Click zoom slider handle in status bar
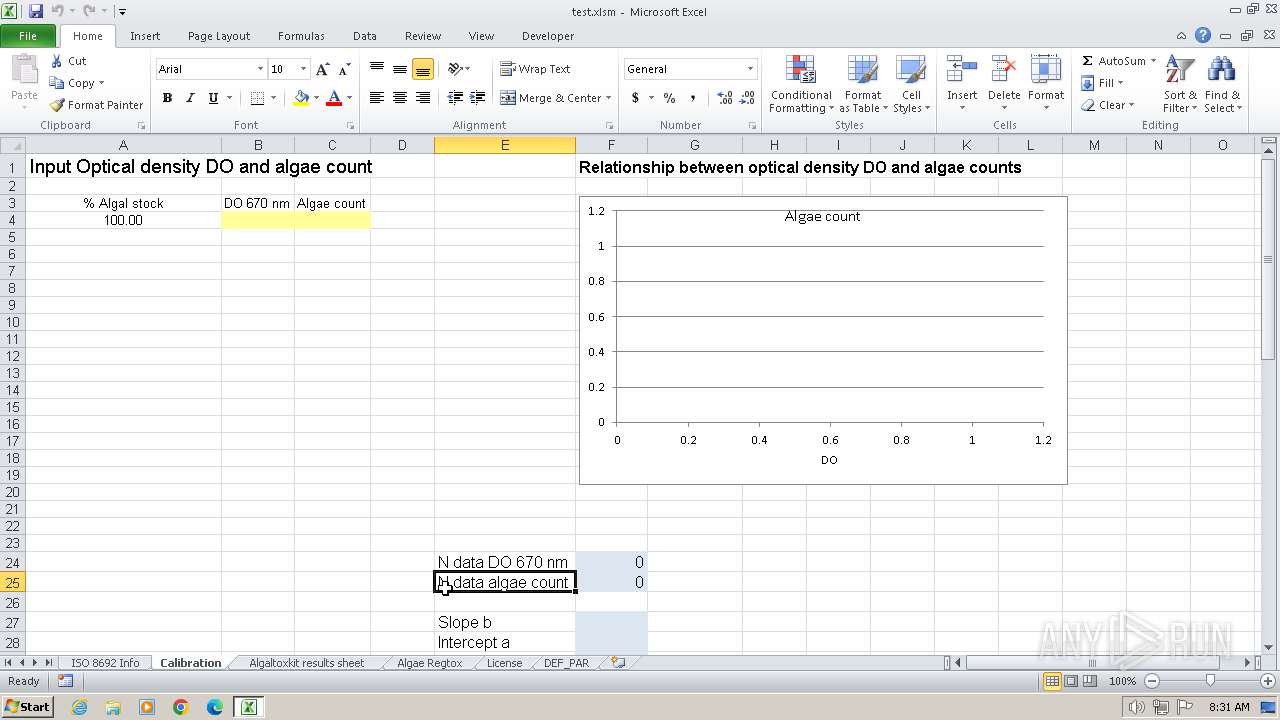This screenshot has width=1280, height=720. (1210, 681)
